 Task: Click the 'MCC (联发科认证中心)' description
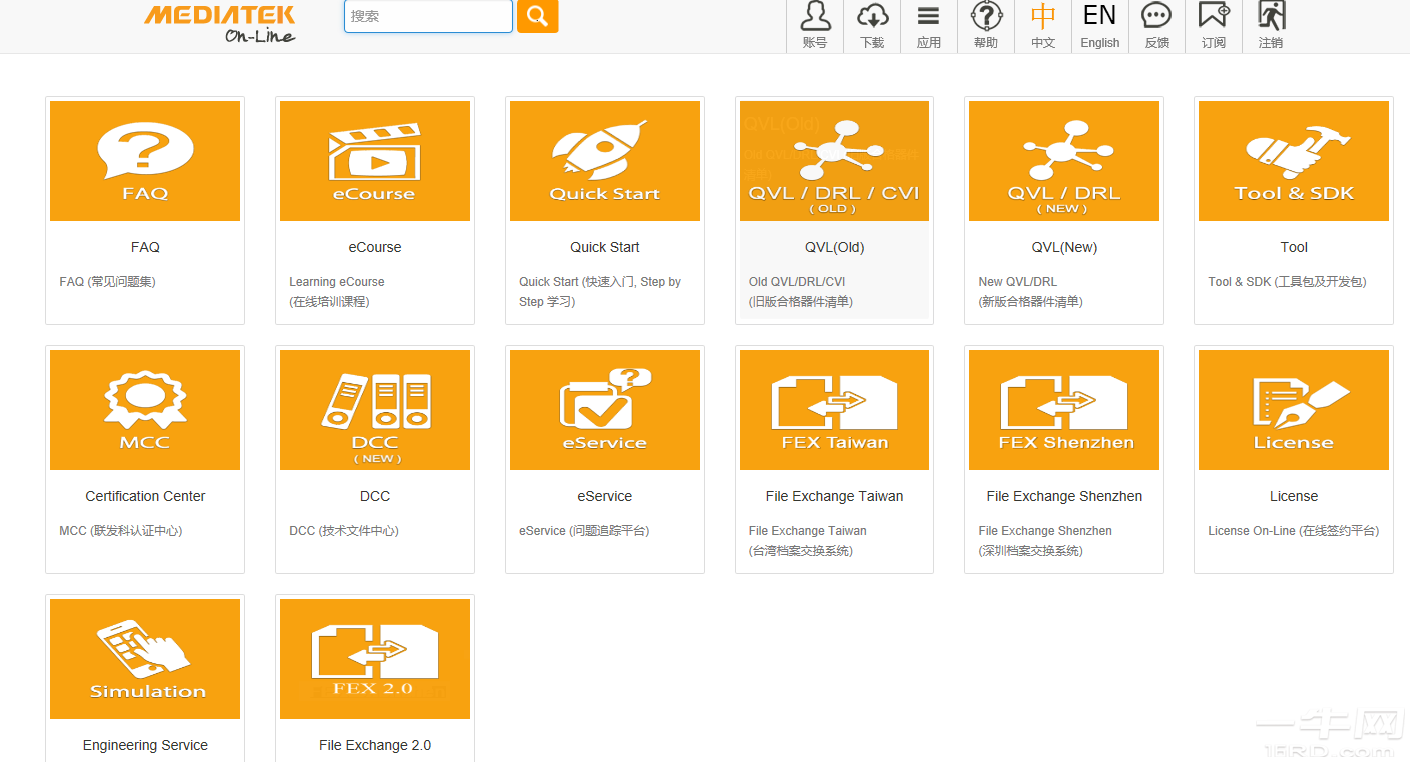pos(121,531)
